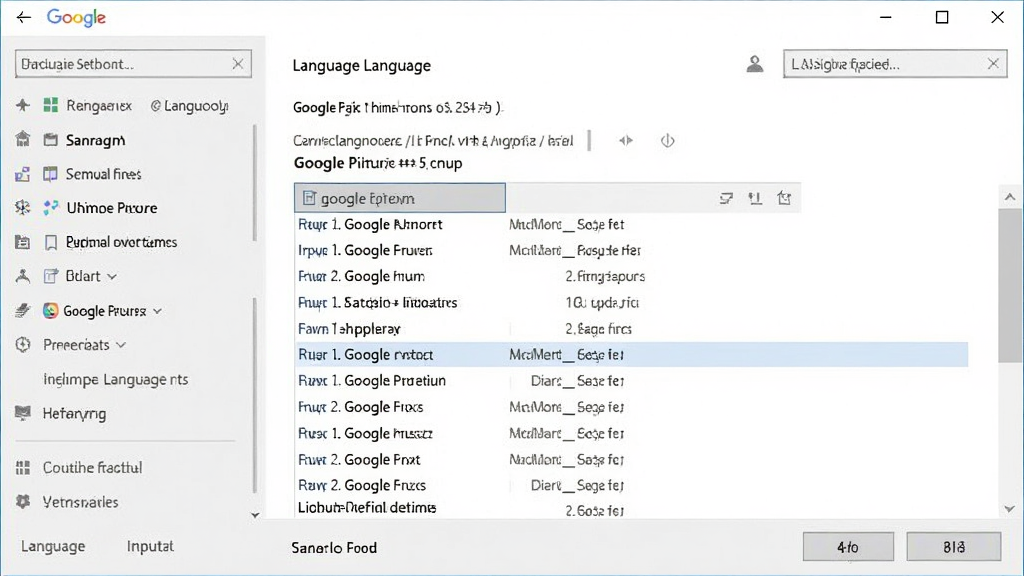
Task: Open Semual fires in the sidebar
Action: click(103, 174)
